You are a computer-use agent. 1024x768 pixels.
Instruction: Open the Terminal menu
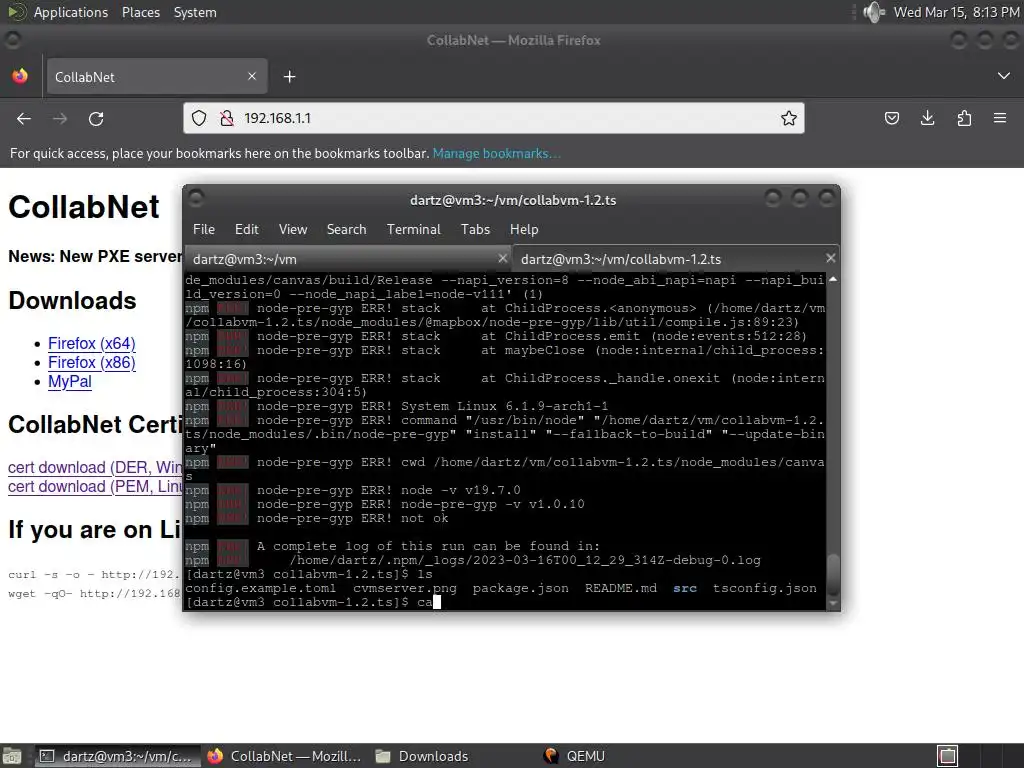pos(413,229)
